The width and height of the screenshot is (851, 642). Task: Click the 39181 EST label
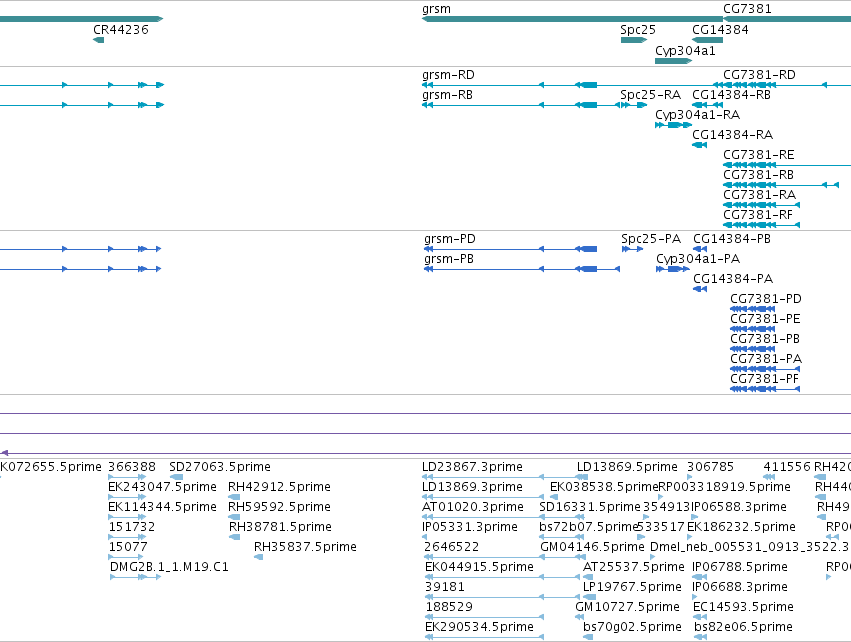444,588
